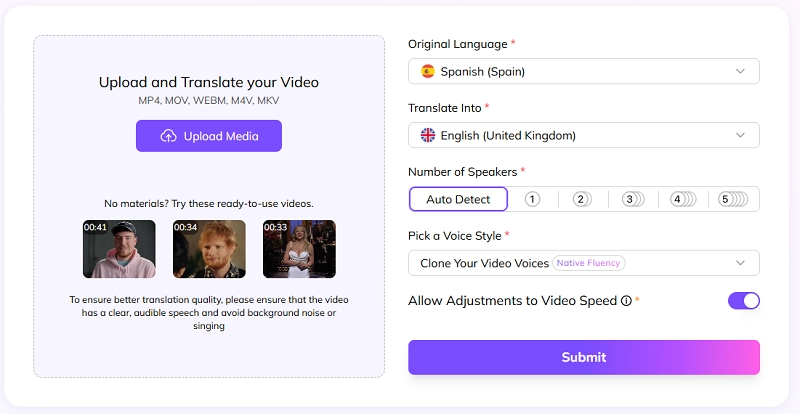Select the 00:34 sample video thumbnail
The width and height of the screenshot is (800, 414).
tap(209, 249)
